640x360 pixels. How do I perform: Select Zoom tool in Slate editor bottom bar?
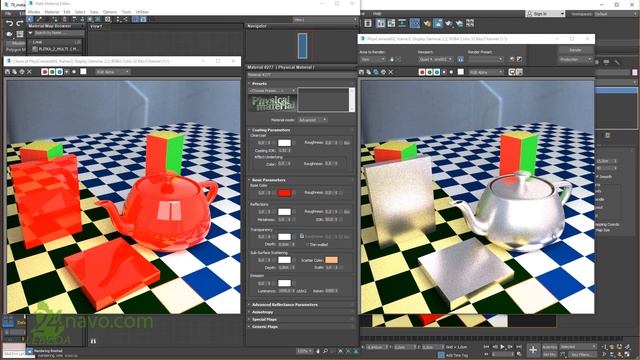[x=325, y=351]
